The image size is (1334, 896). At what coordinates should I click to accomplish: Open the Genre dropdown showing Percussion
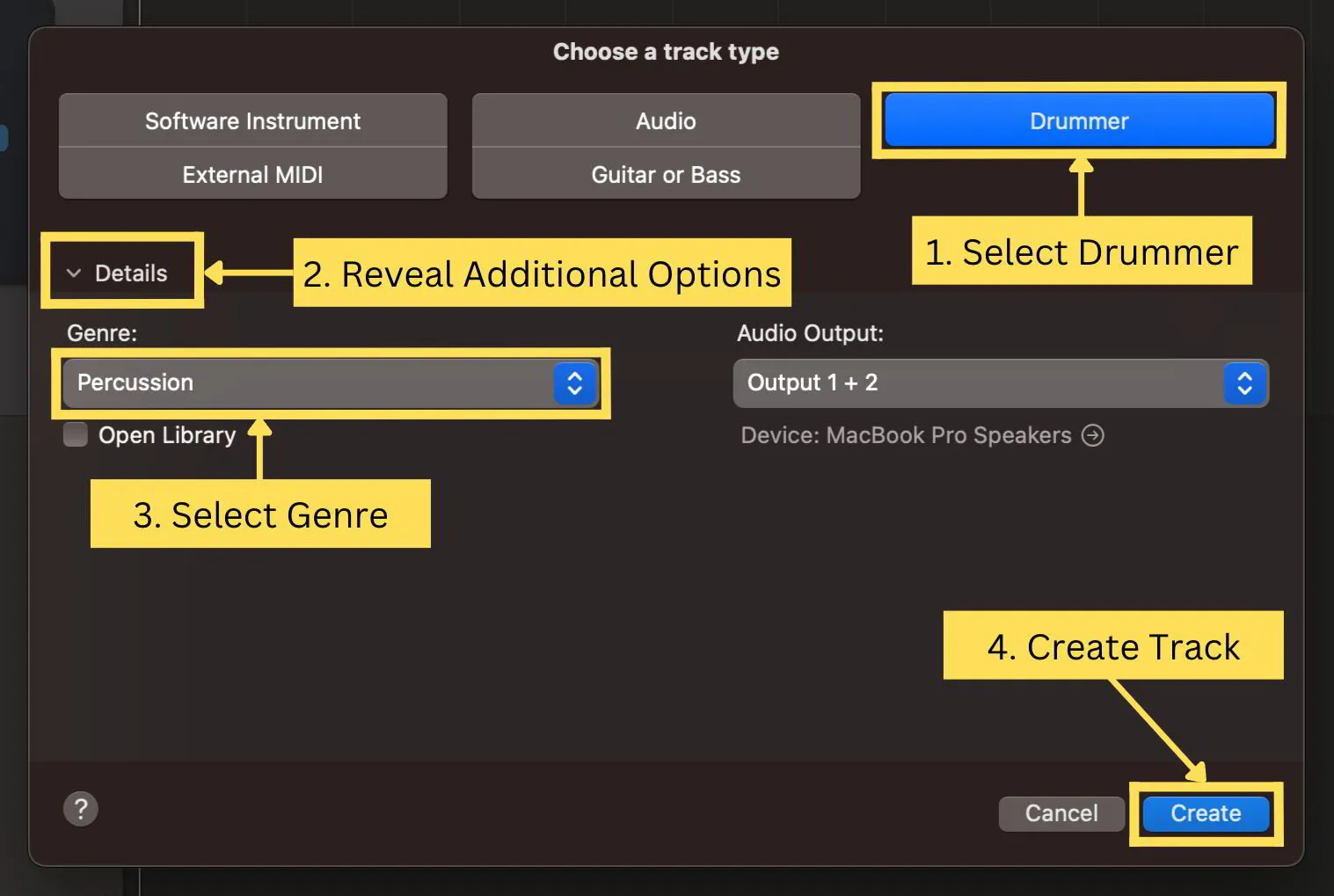pos(330,383)
